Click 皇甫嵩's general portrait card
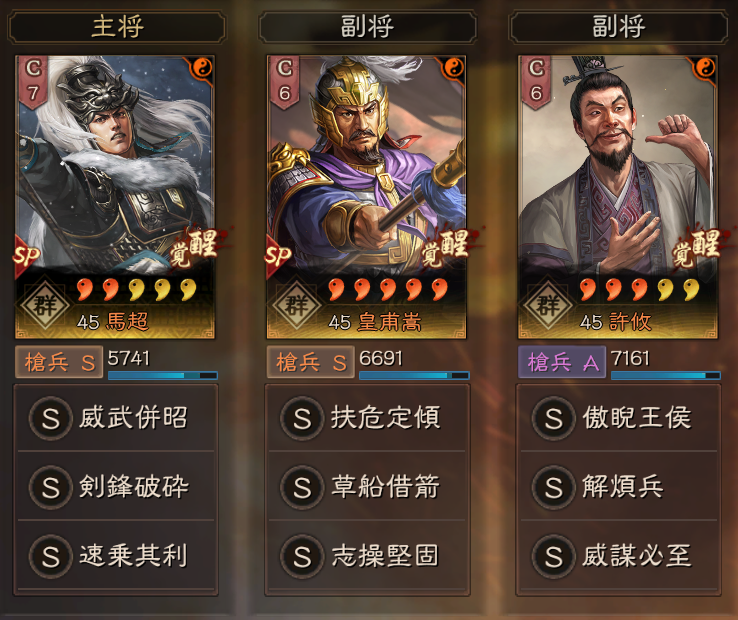 click(x=367, y=197)
